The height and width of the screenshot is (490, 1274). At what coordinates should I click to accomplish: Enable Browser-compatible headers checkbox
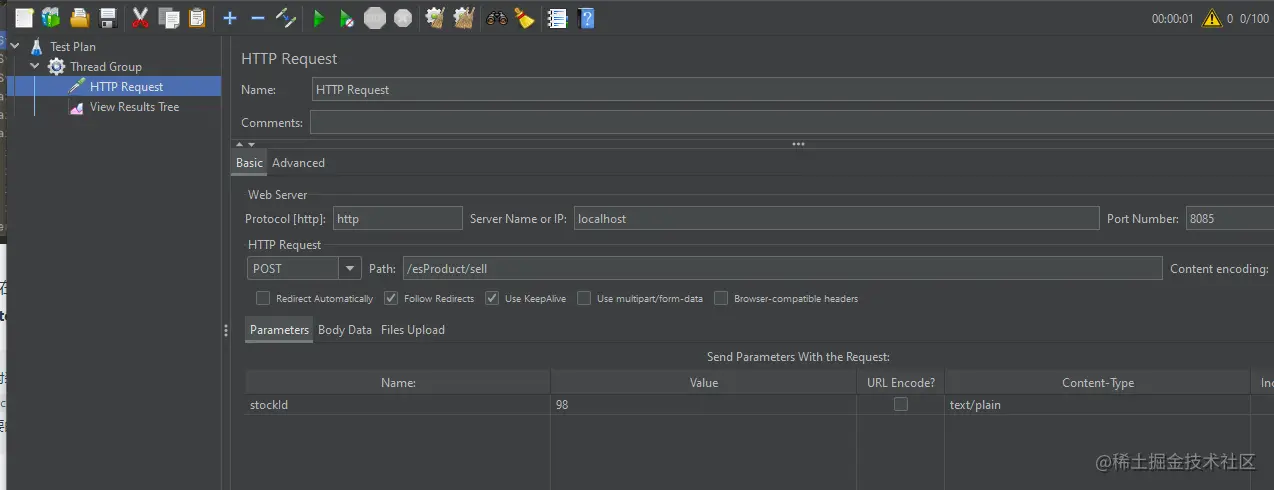721,298
